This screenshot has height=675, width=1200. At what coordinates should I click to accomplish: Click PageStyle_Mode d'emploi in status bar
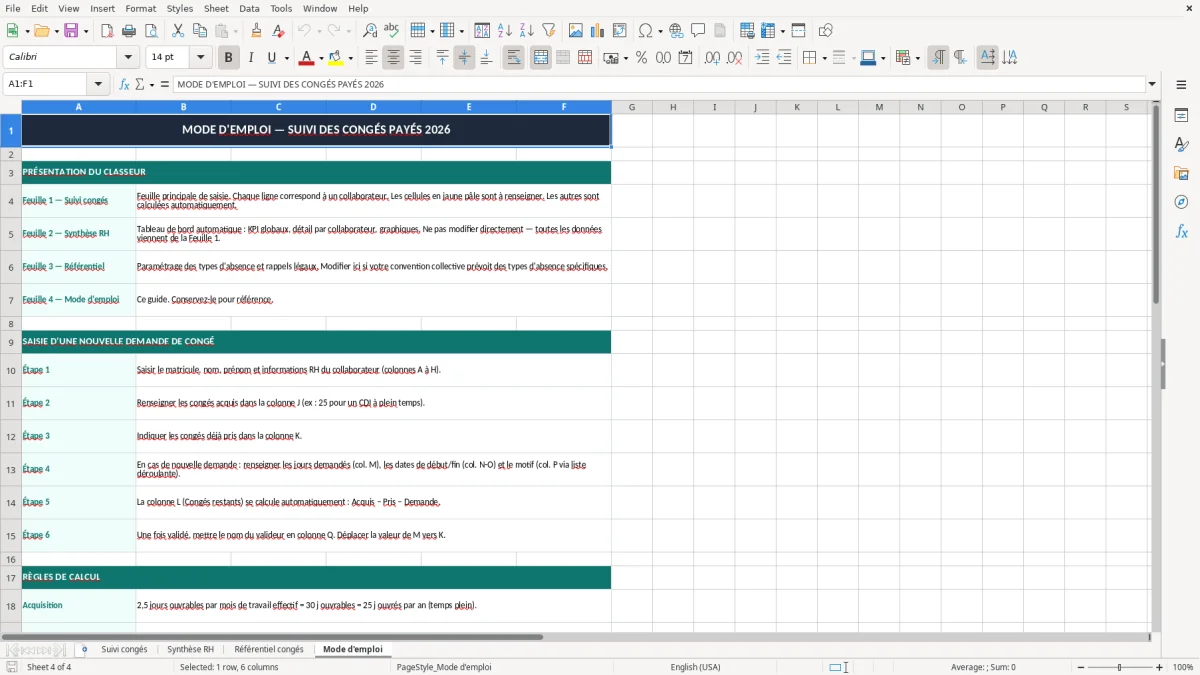pos(444,667)
